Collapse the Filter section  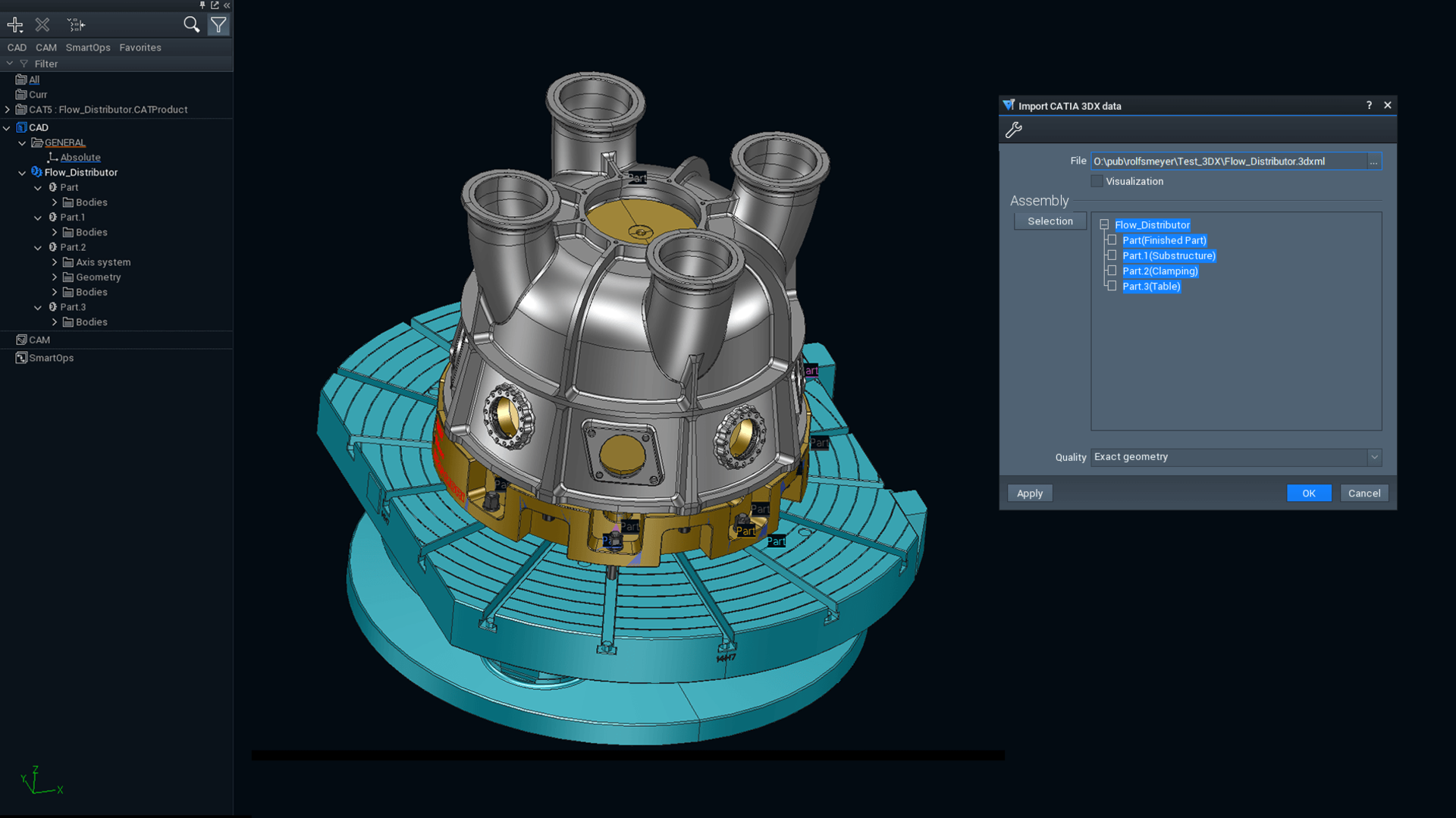tap(10, 64)
